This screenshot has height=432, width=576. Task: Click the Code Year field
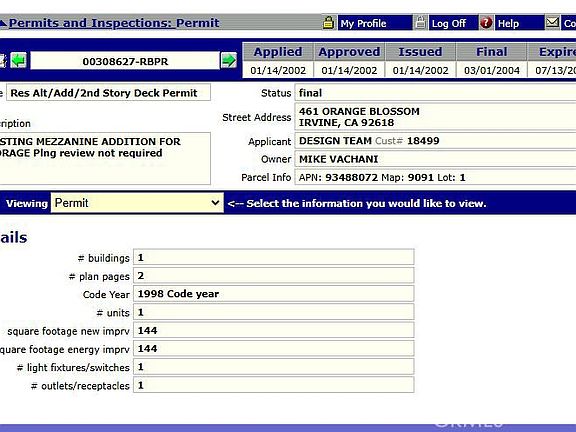[x=274, y=294]
